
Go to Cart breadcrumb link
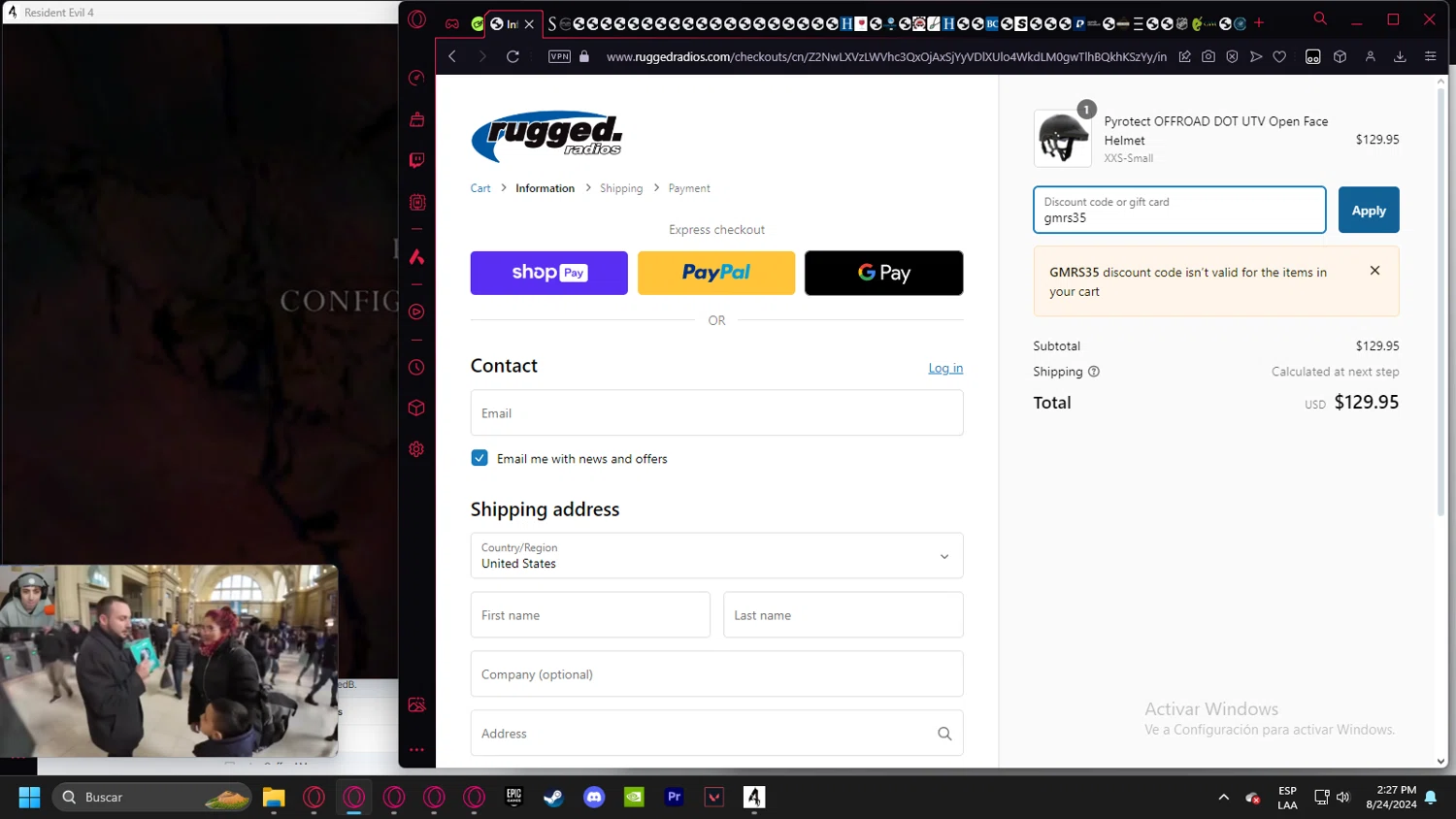pyautogui.click(x=480, y=188)
